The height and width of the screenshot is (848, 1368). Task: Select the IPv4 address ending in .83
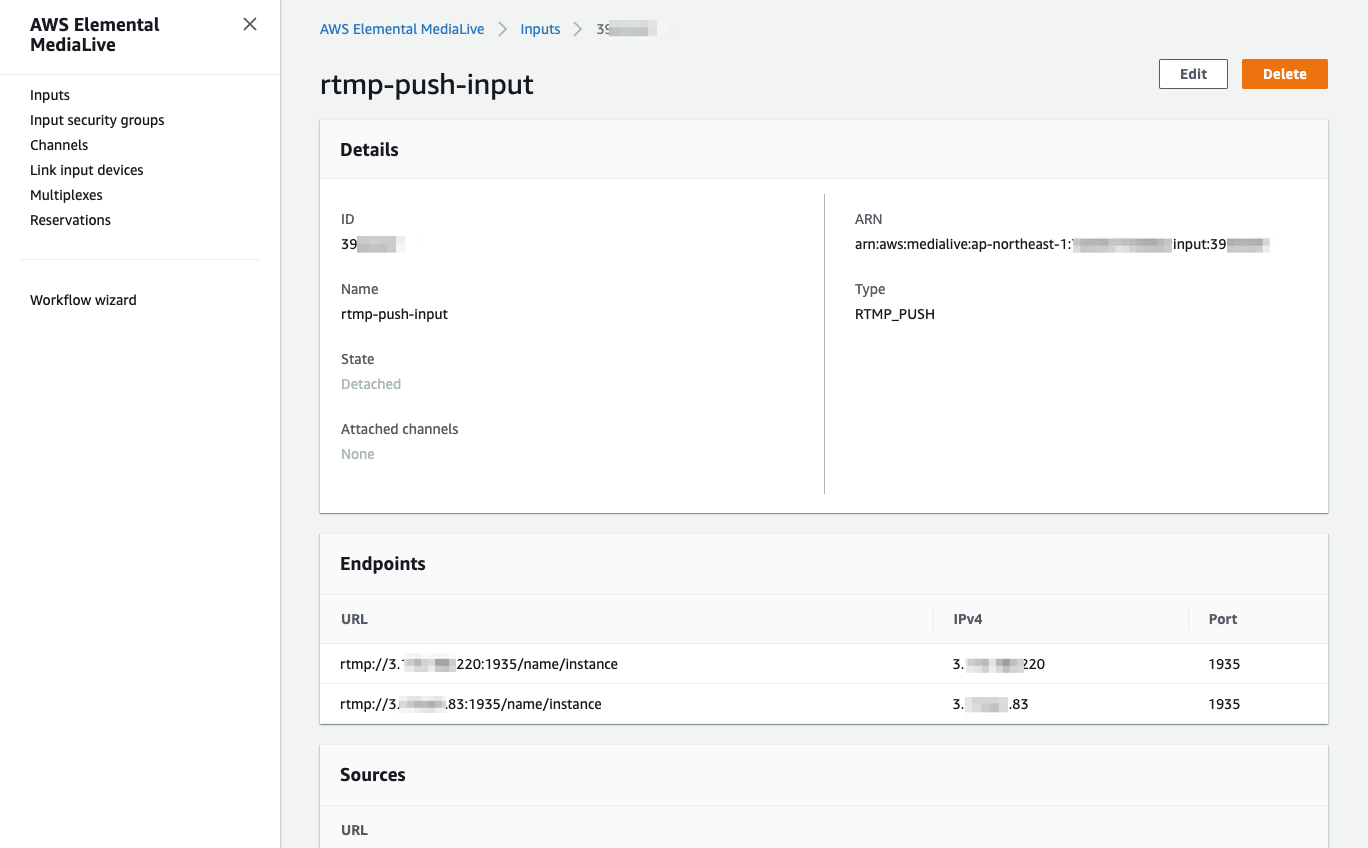(x=991, y=704)
